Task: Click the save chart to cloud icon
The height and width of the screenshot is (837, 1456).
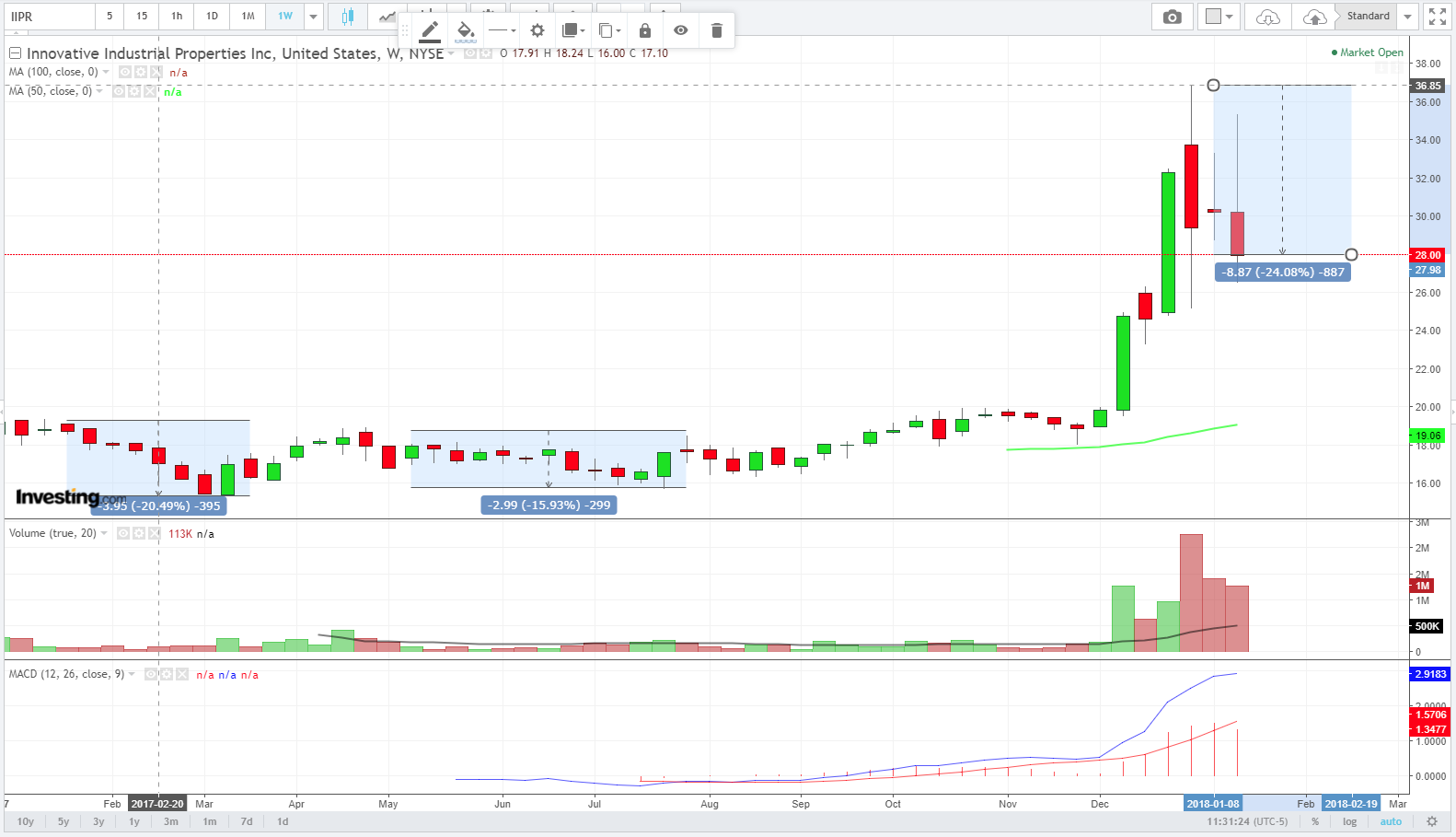Action: (1314, 17)
